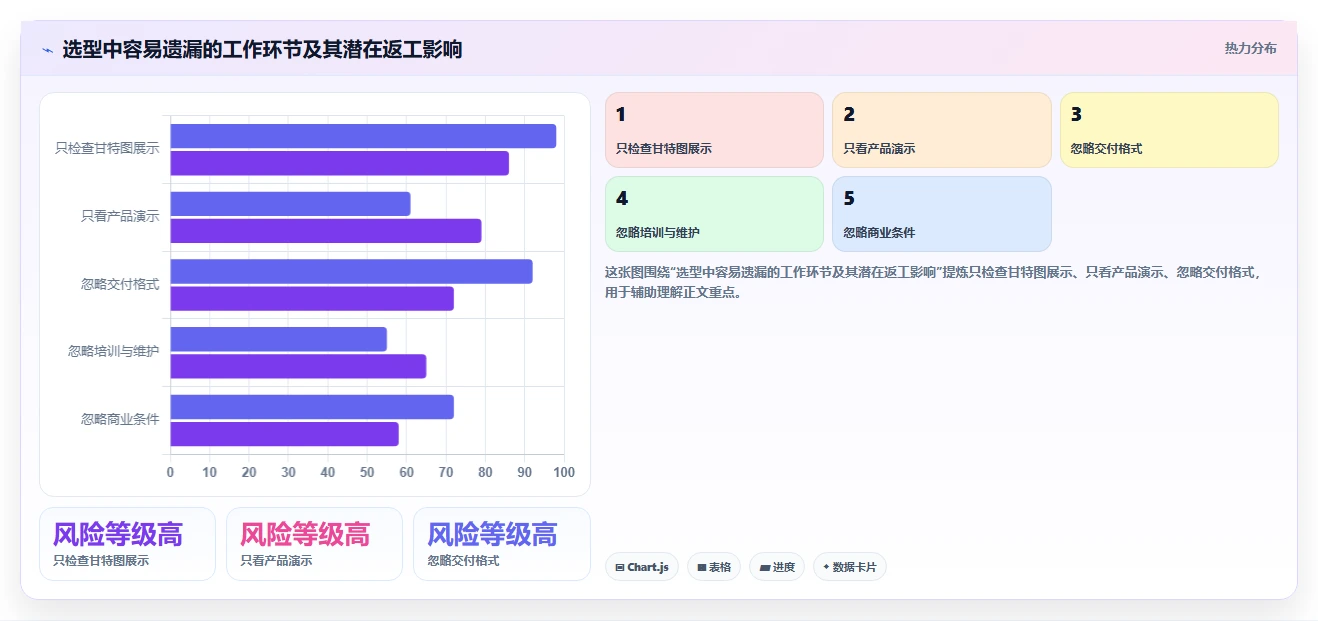Click the x-axis tick 80
The height and width of the screenshot is (621, 1318).
coord(486,472)
